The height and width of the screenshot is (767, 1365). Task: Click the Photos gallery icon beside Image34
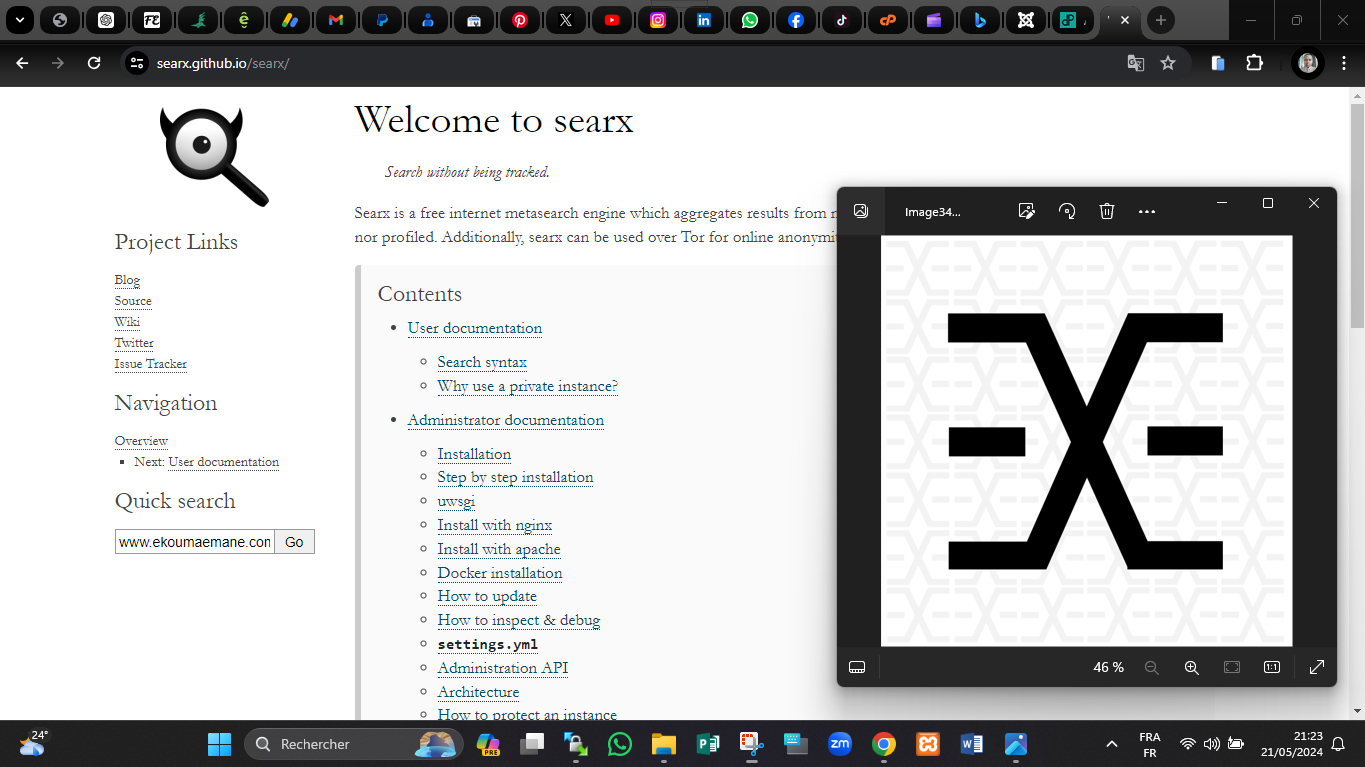tap(861, 211)
